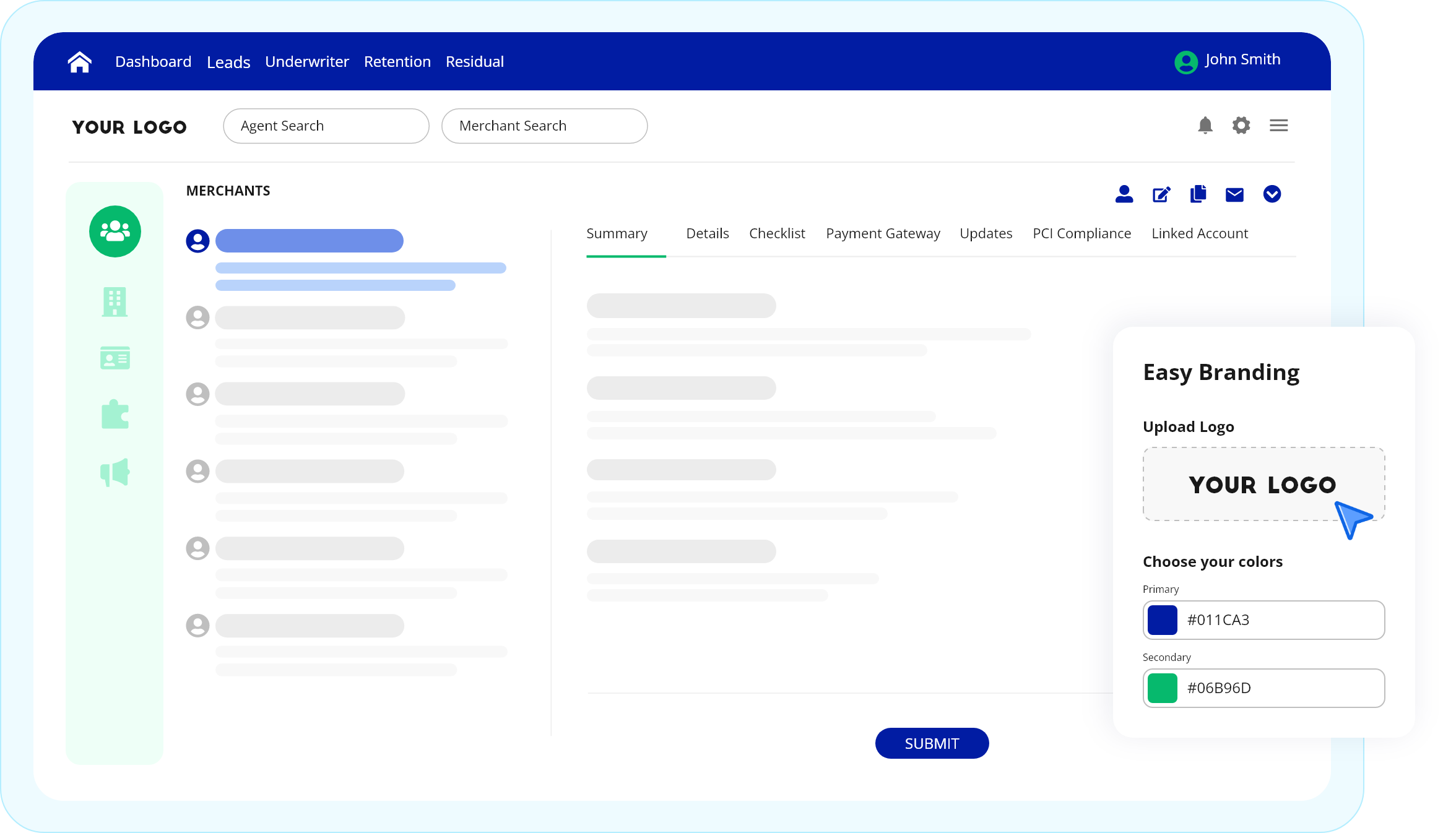Switch to the Checklist tab
This screenshot has height=833, width=1456.
[x=777, y=234]
